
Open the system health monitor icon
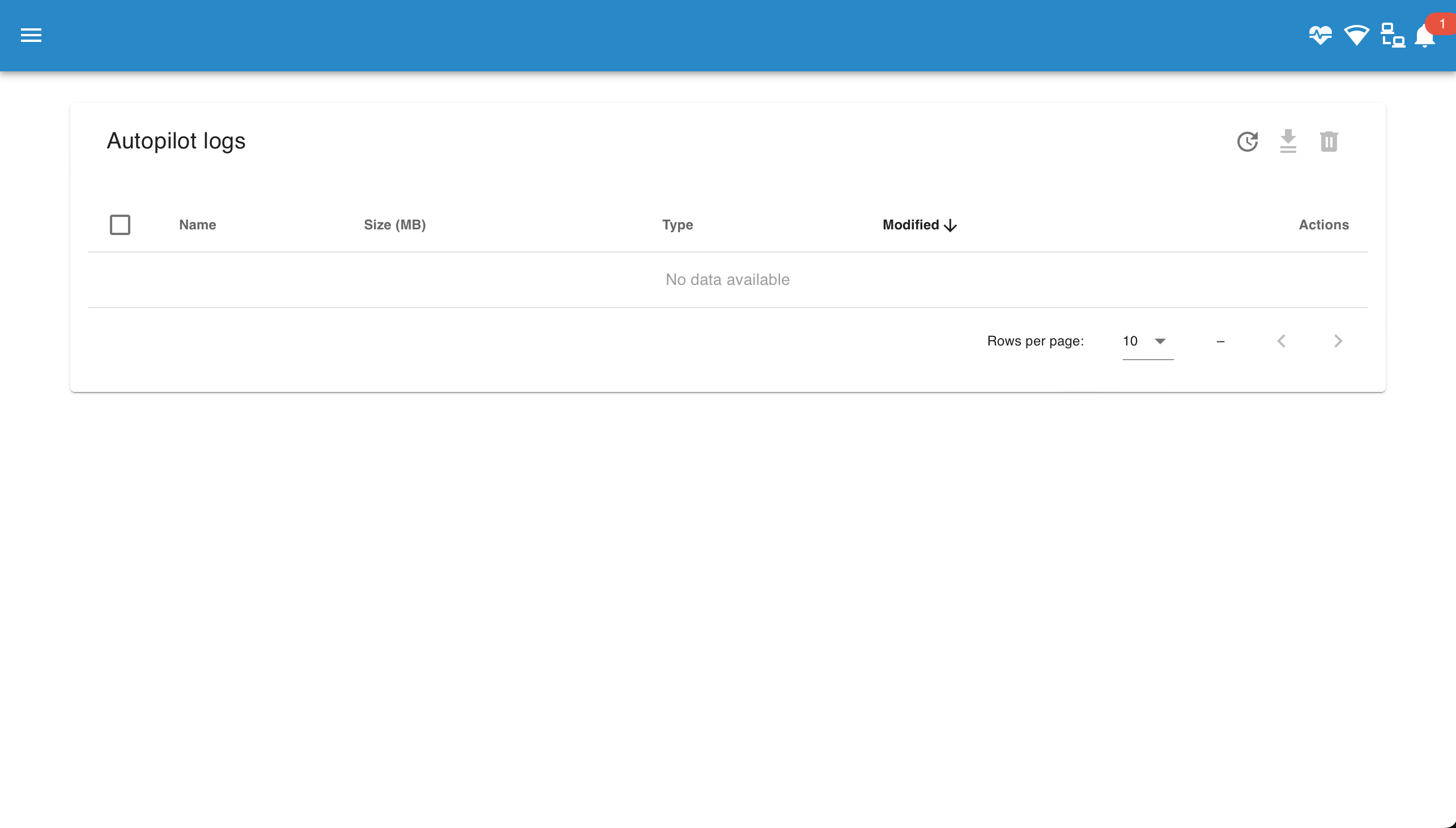(1320, 35)
